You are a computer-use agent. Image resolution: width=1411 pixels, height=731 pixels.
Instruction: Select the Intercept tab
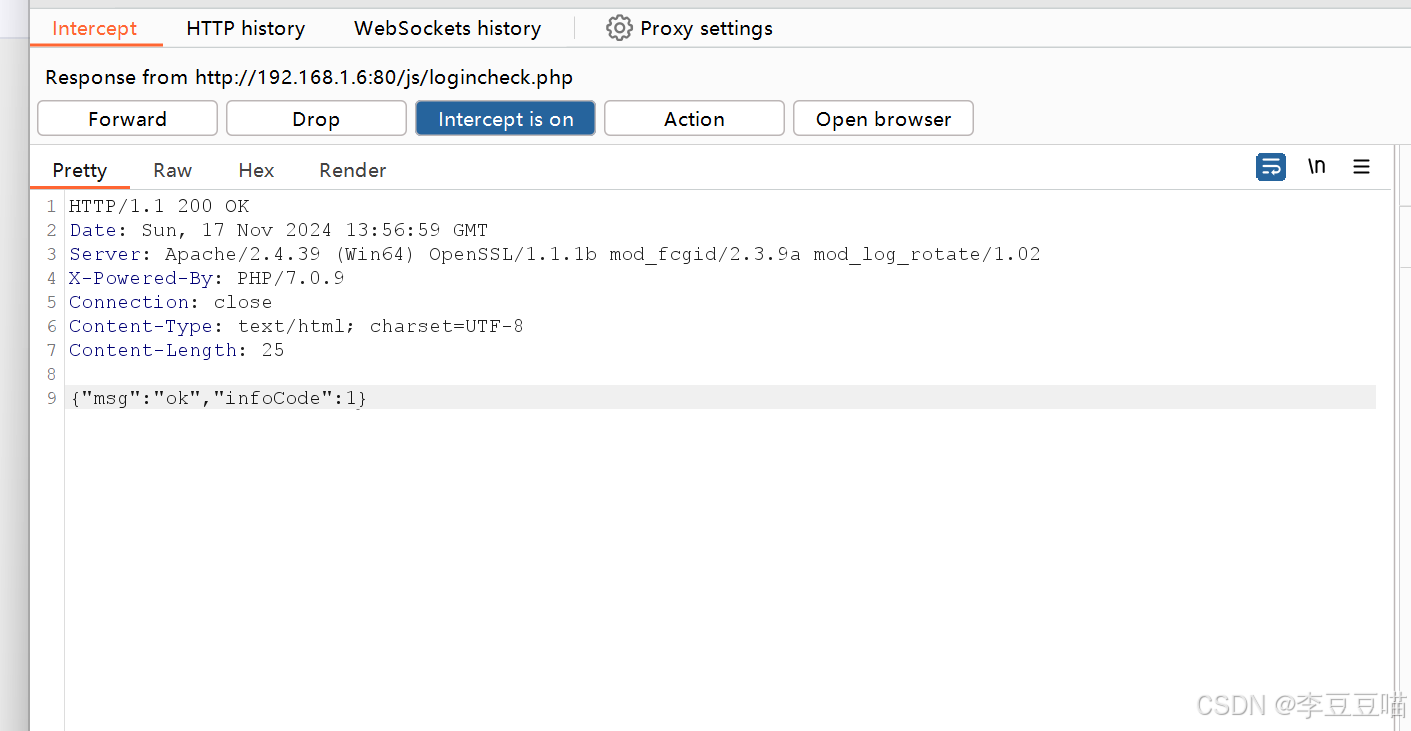[95, 28]
